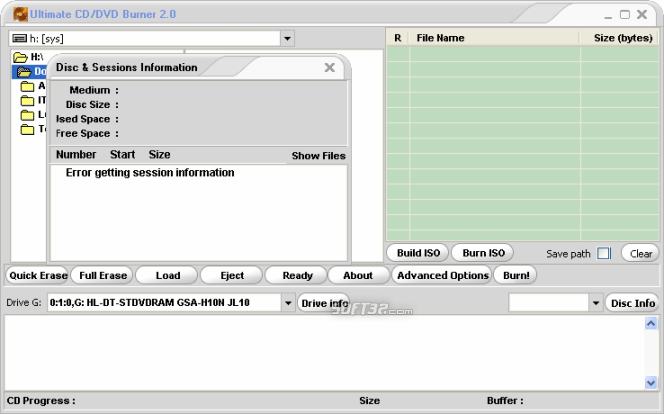Click the highlighted open folder in tree
The image size is (664, 414).
coord(24,72)
